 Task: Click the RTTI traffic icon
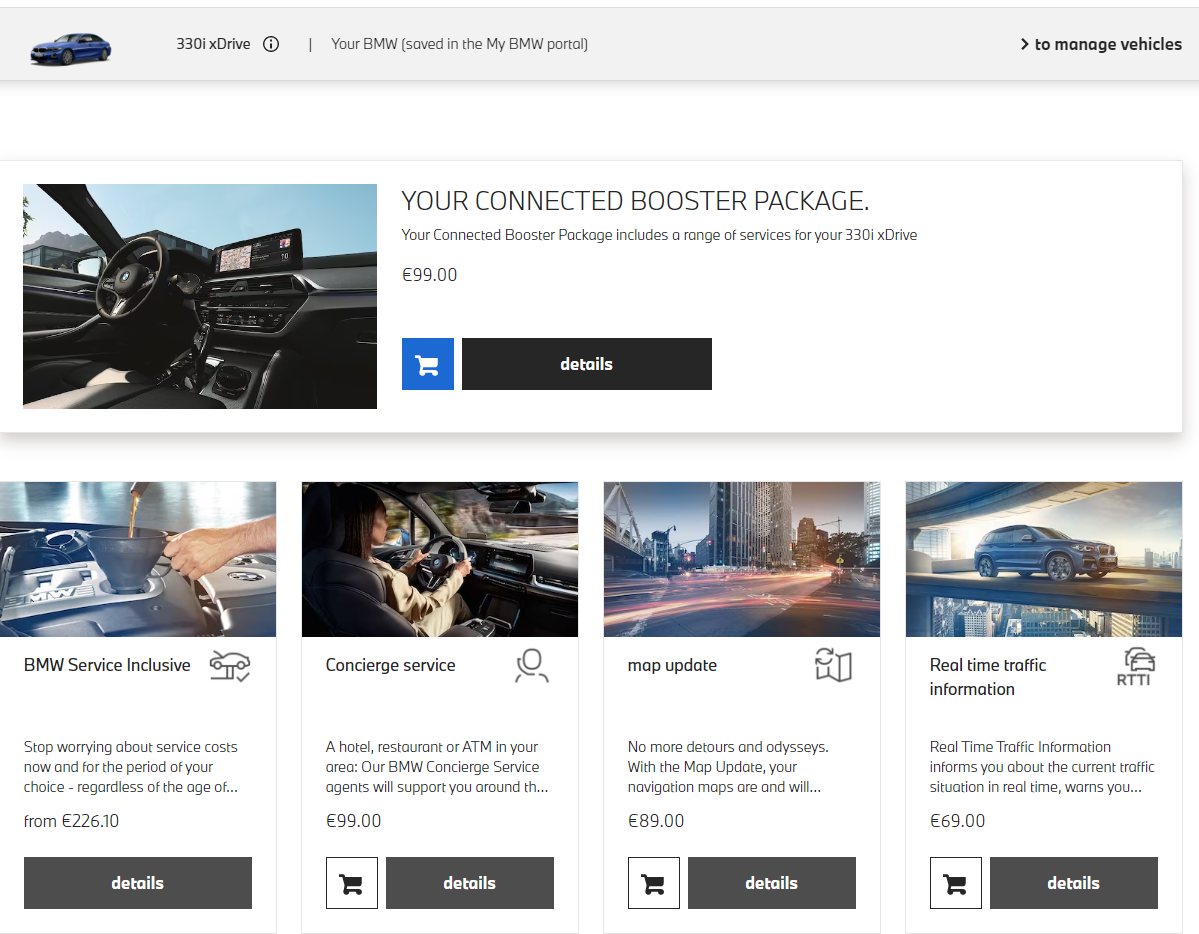pyautogui.click(x=1135, y=667)
